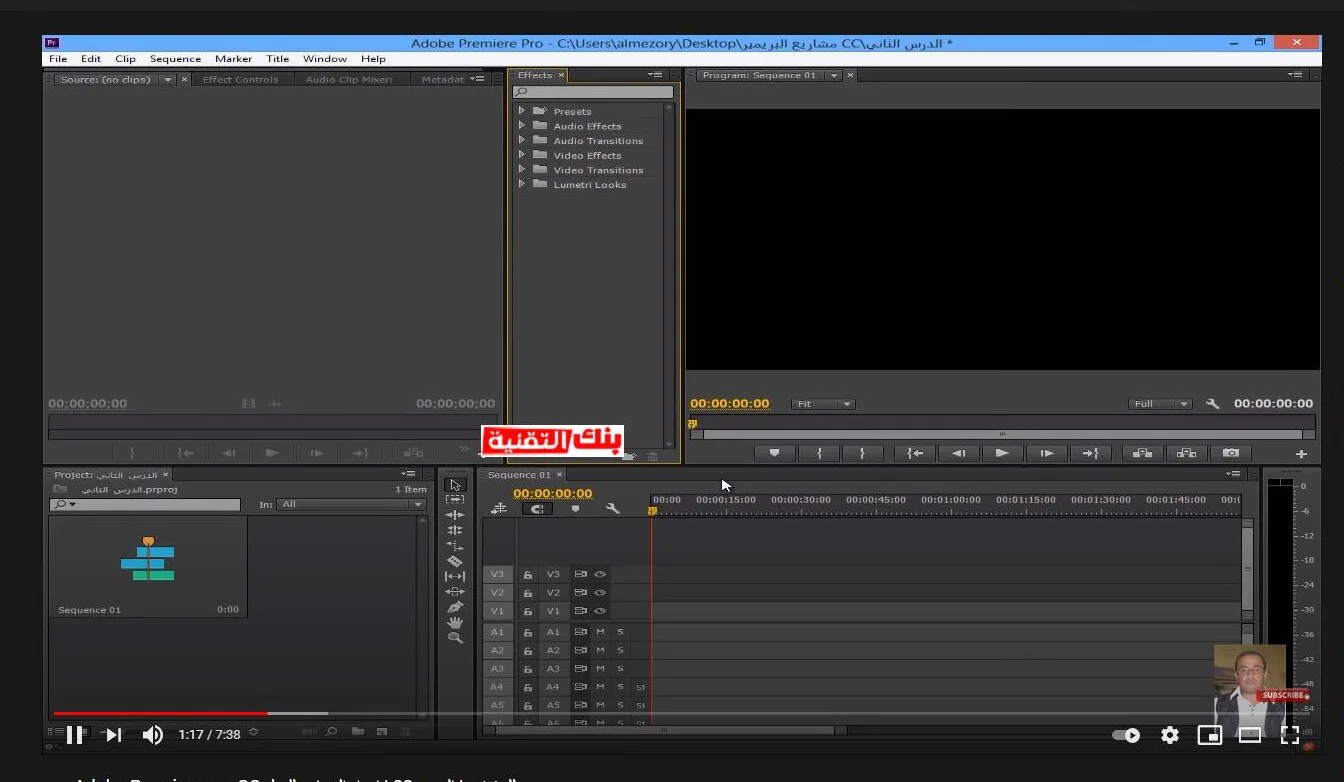Select the Selection arrow tool

pos(455,484)
